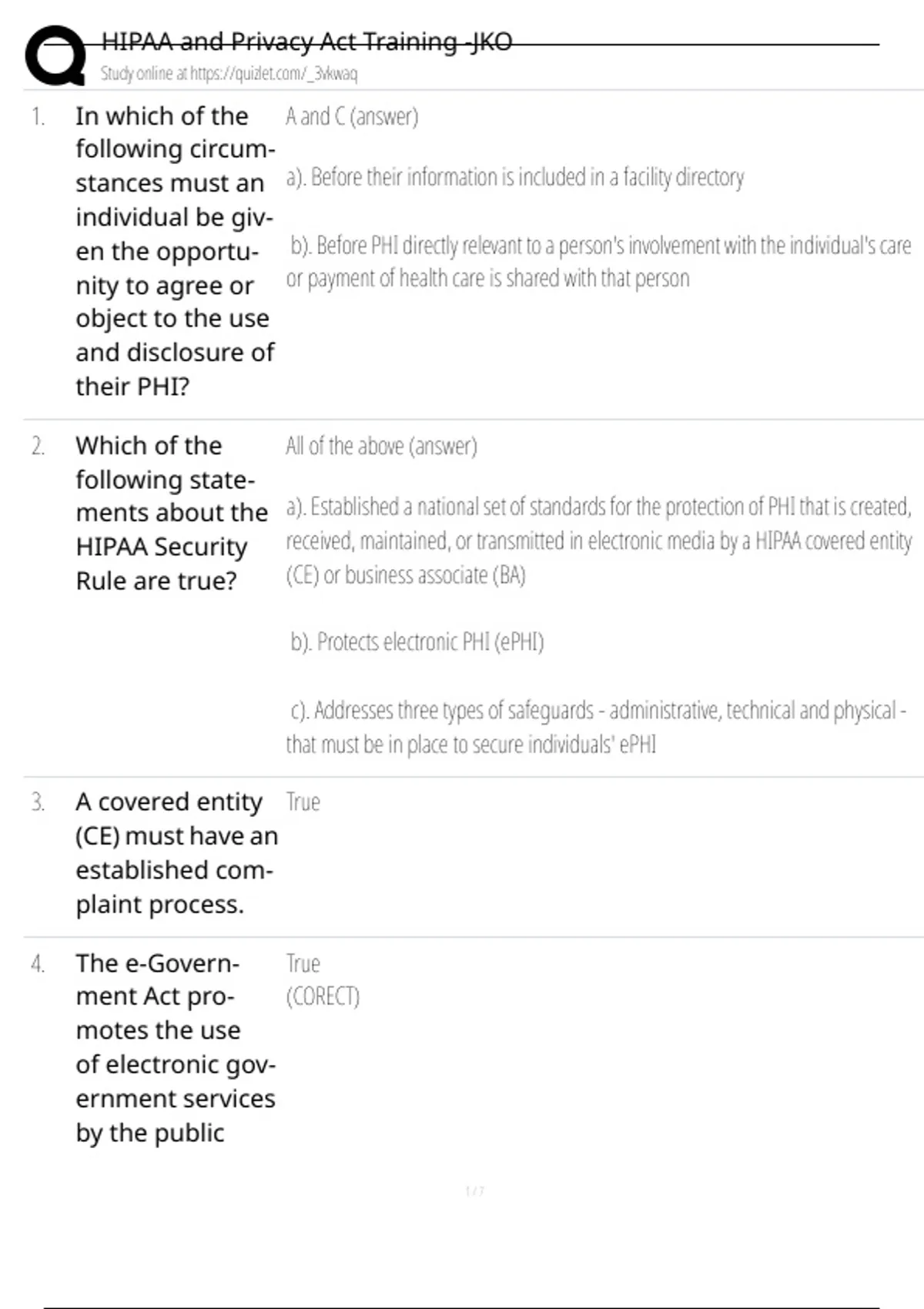Screen dimensions: 924x1309
Task: Click the '(CORECT)' label
Action: click(x=323, y=997)
